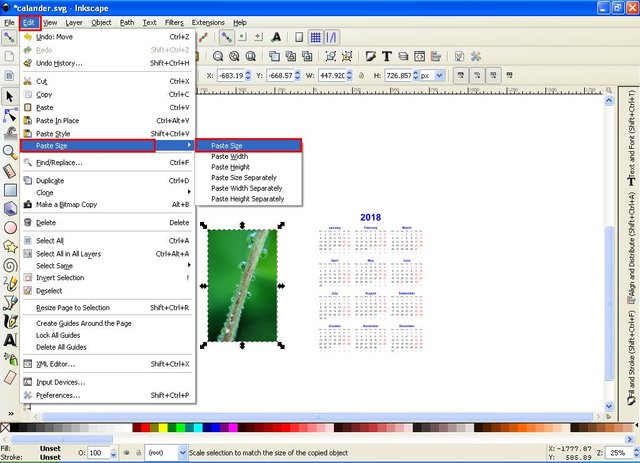Open the Layer menu

point(74,22)
